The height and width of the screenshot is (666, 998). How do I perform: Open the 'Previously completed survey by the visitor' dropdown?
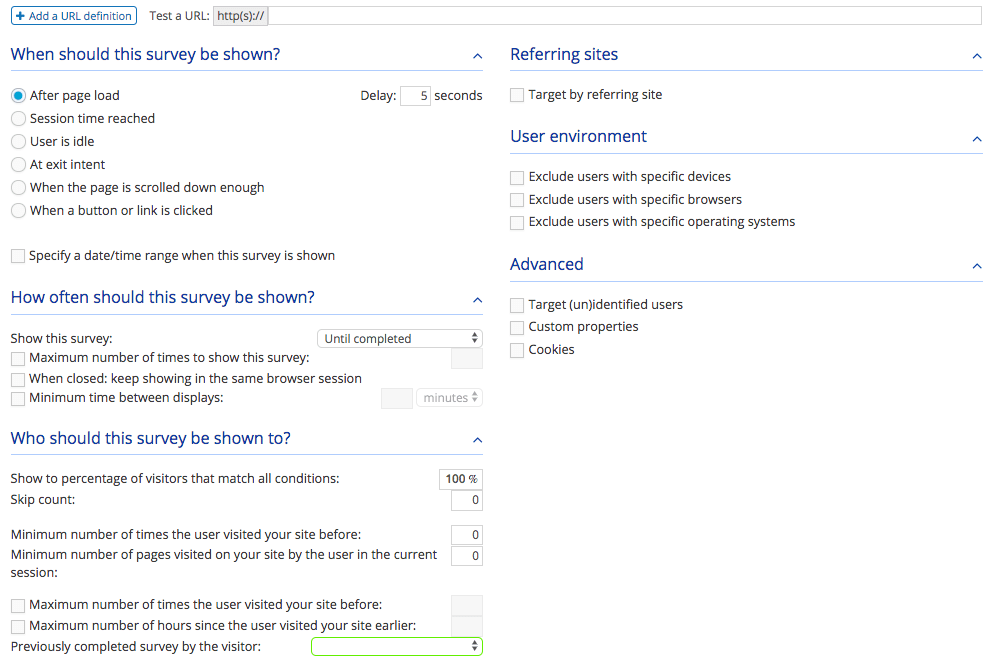397,647
